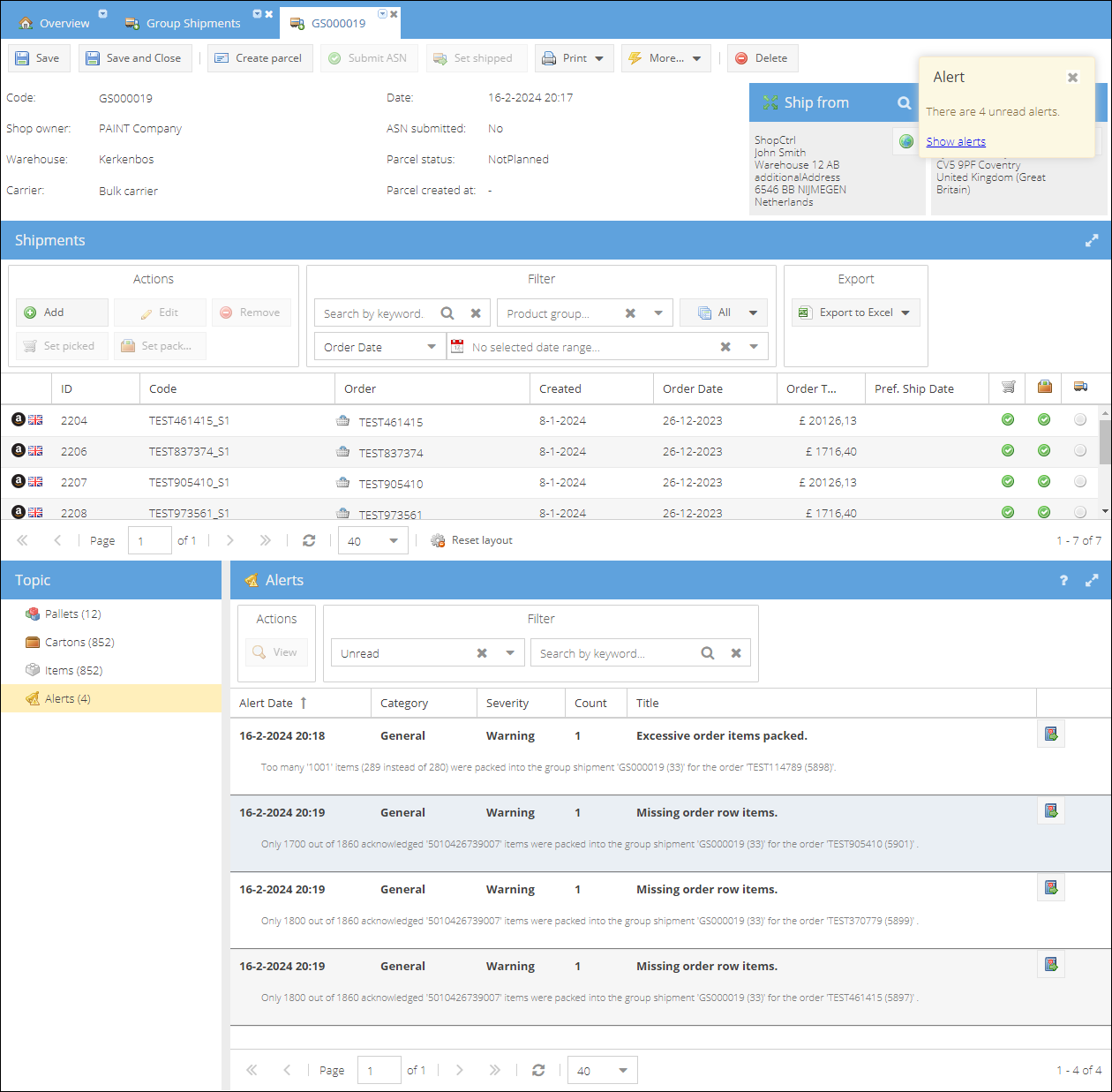Go to next page of shipments
The image size is (1112, 1092).
229,540
